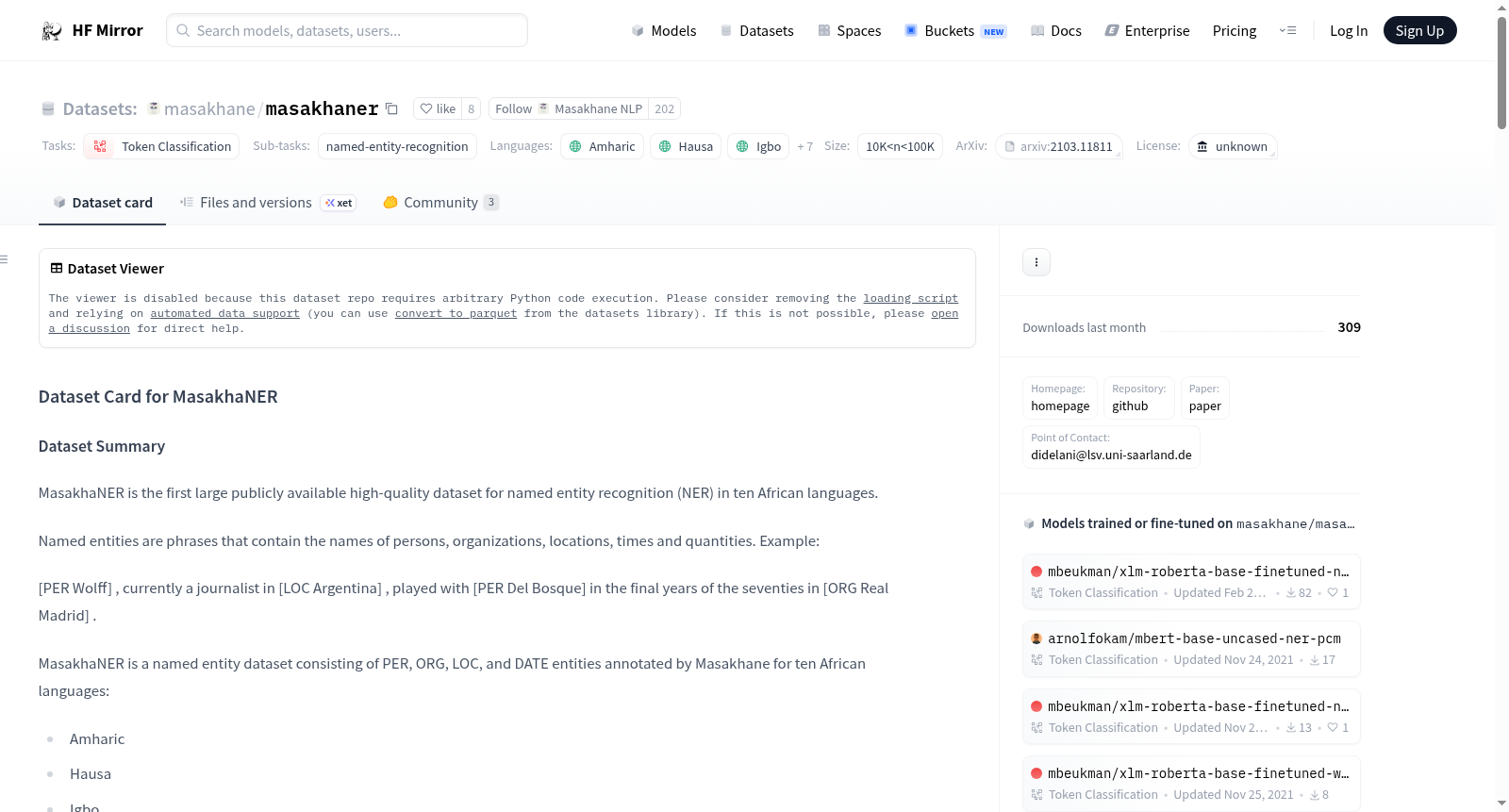Click the named-entity-recognition sub-task tag
Image resolution: width=1509 pixels, height=812 pixels.
[397, 146]
